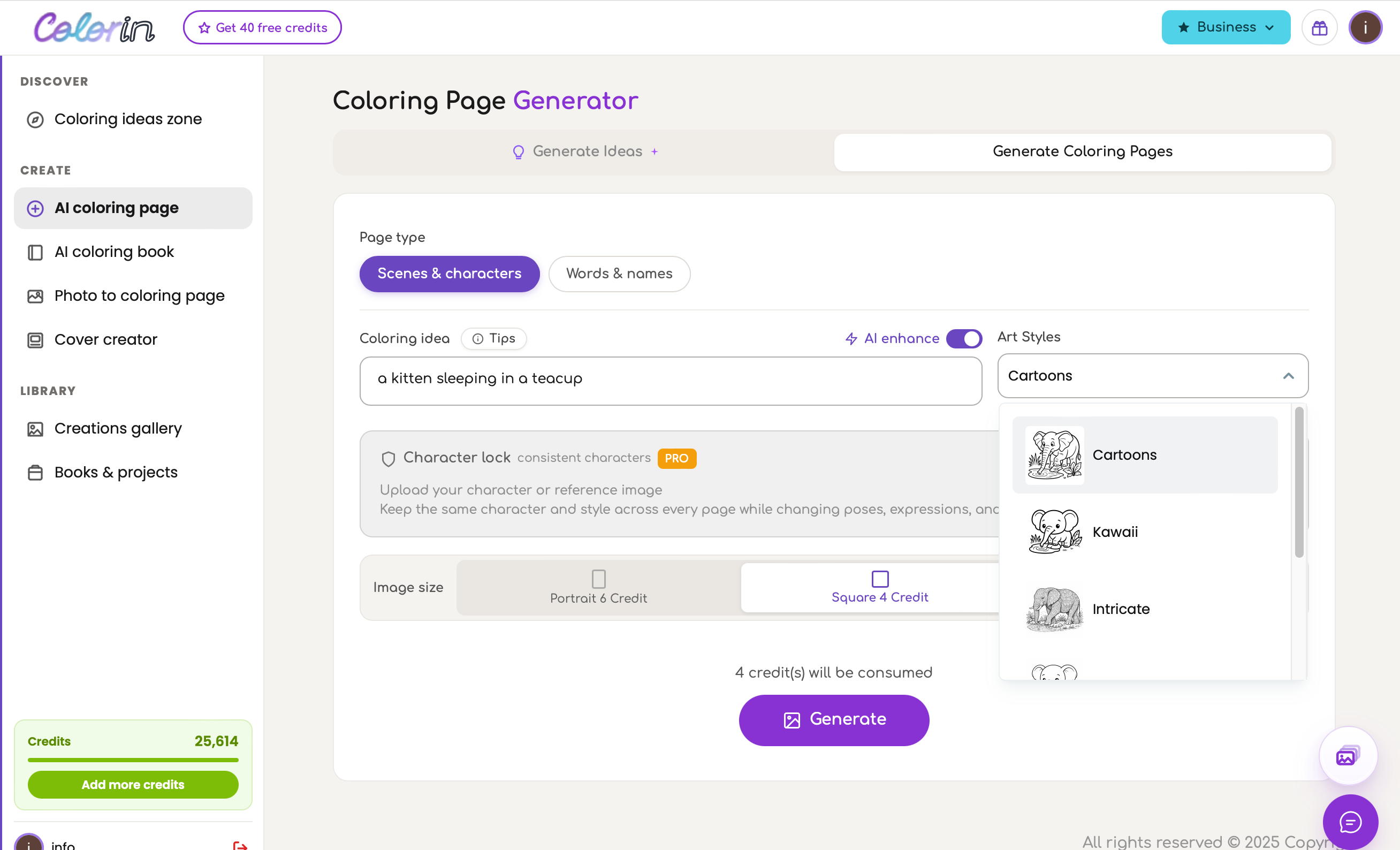
Task: Click the logout arrow icon beside info
Action: click(240, 846)
